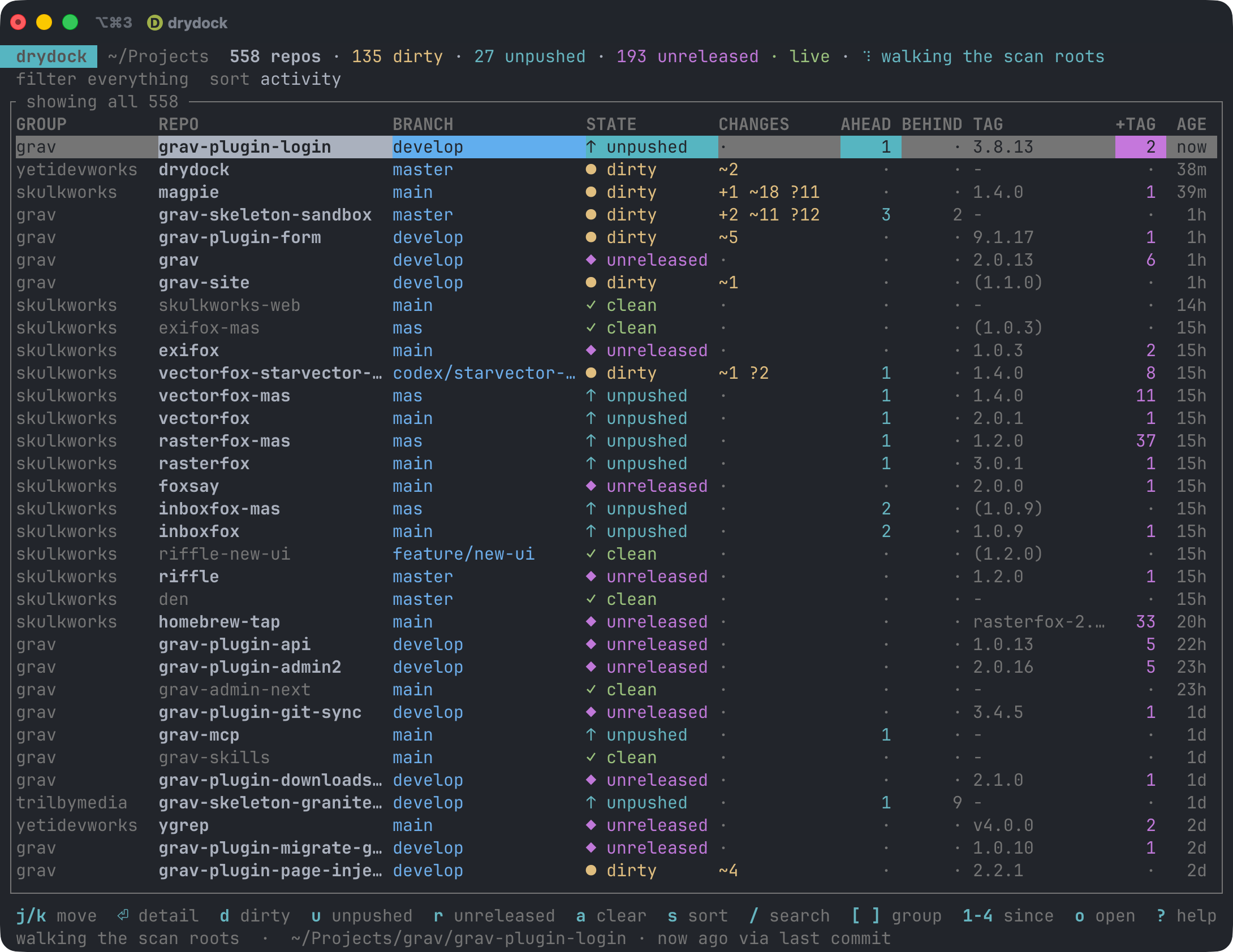Click the checkmark icon on den row
The width and height of the screenshot is (1233, 952).
pyautogui.click(x=591, y=599)
